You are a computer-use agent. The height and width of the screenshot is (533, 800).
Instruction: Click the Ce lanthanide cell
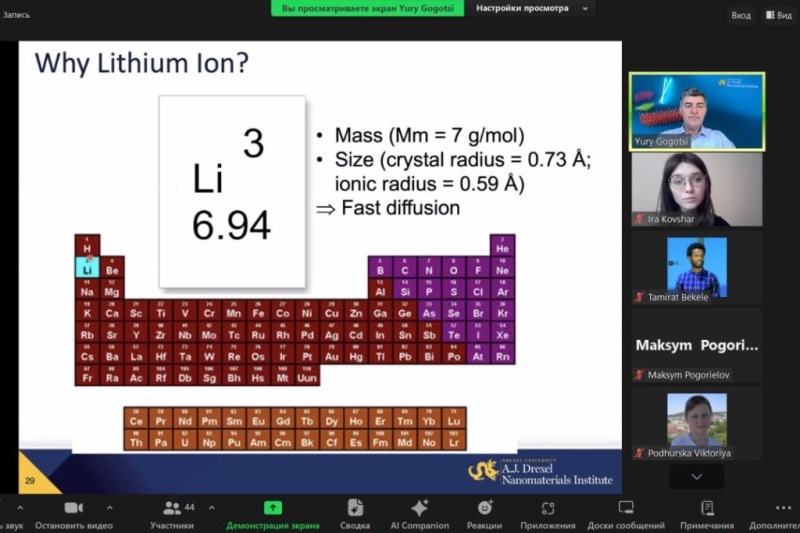pos(136,418)
